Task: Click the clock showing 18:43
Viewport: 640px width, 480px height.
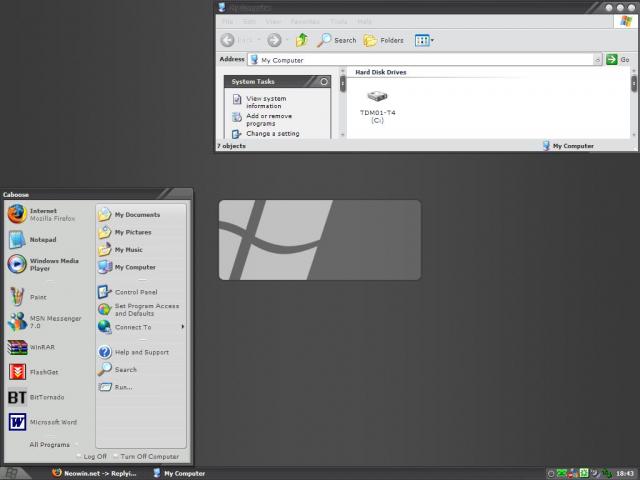Action: [x=625, y=473]
